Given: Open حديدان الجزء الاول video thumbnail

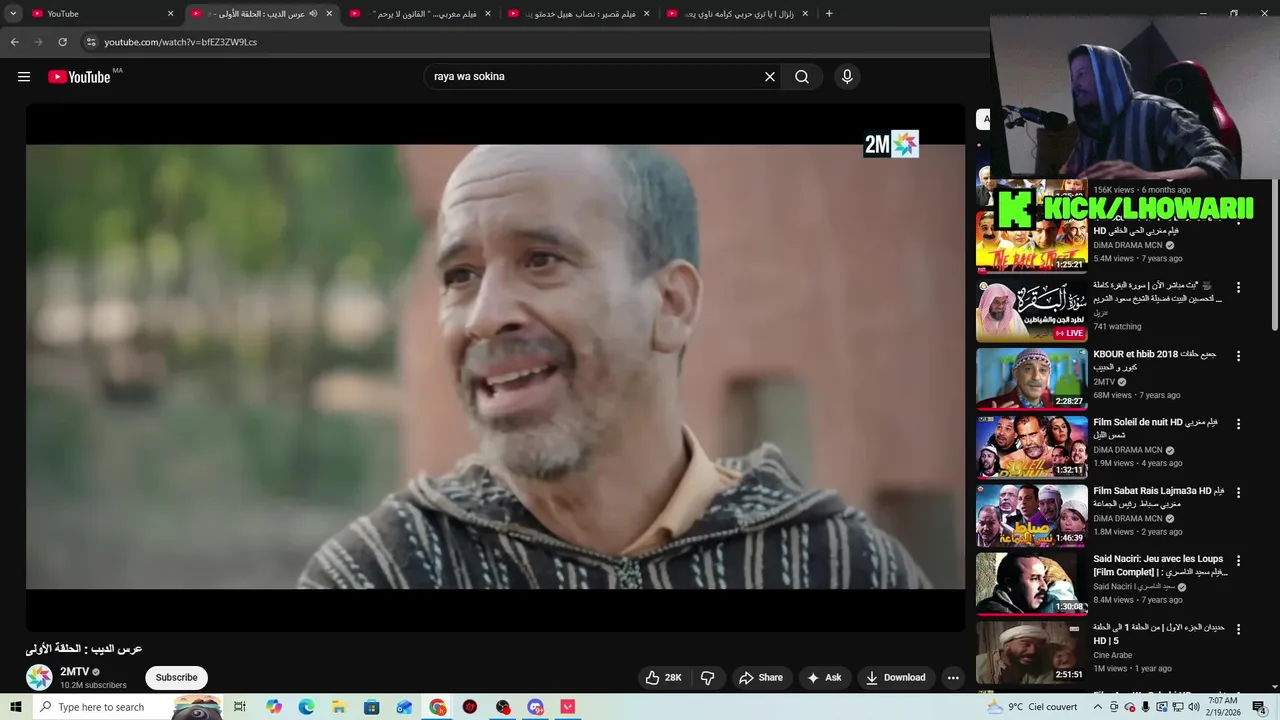Looking at the screenshot, I should tap(1031, 653).
